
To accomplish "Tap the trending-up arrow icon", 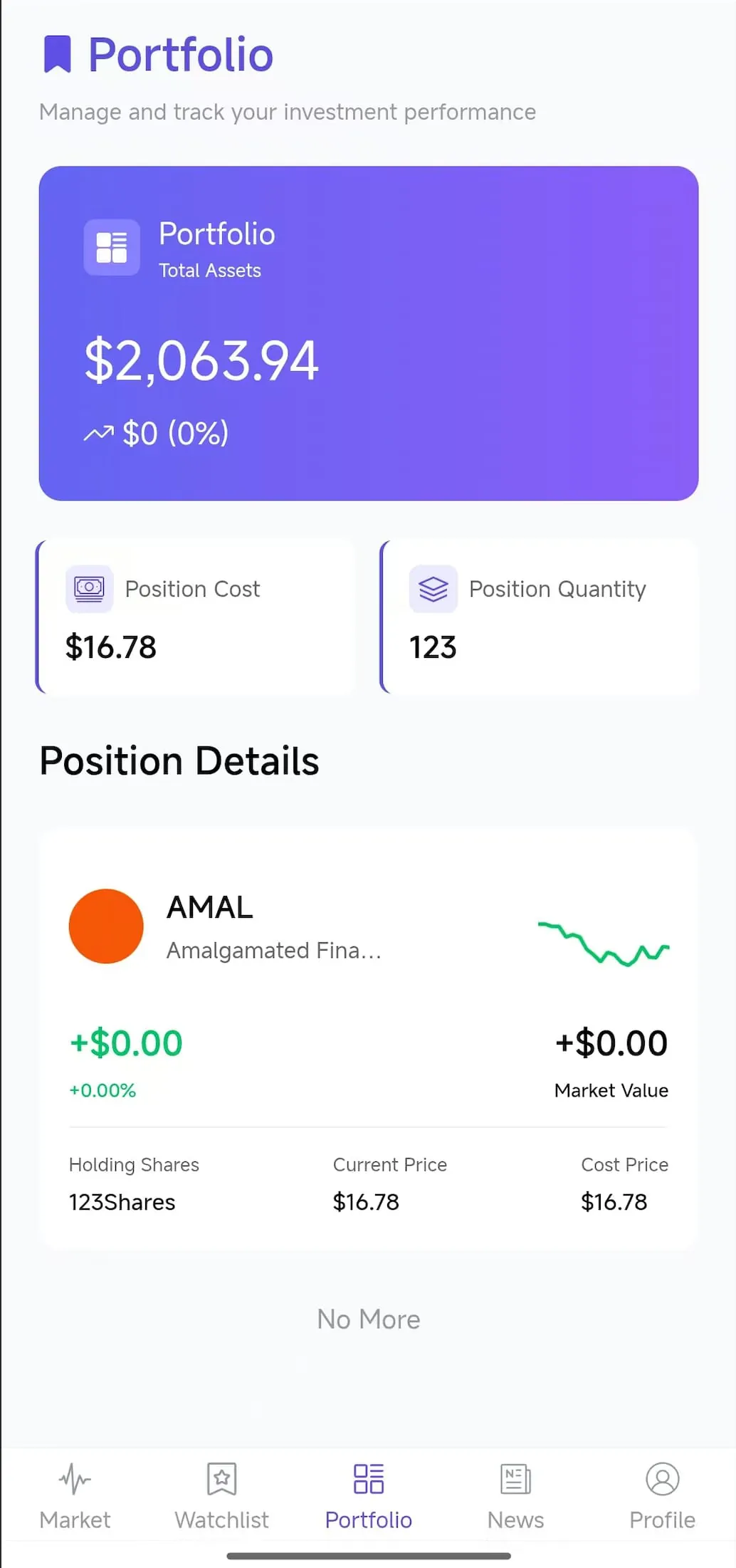I will (98, 433).
